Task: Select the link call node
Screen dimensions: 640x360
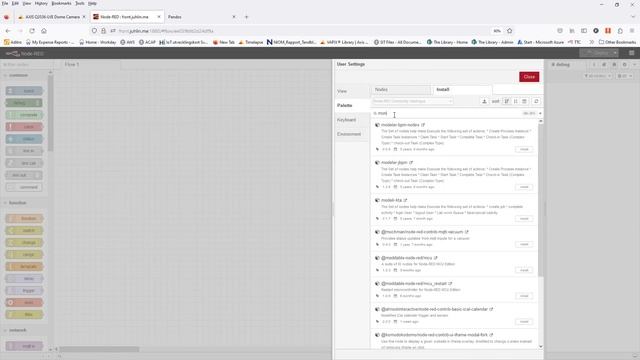Action: click(x=24, y=163)
